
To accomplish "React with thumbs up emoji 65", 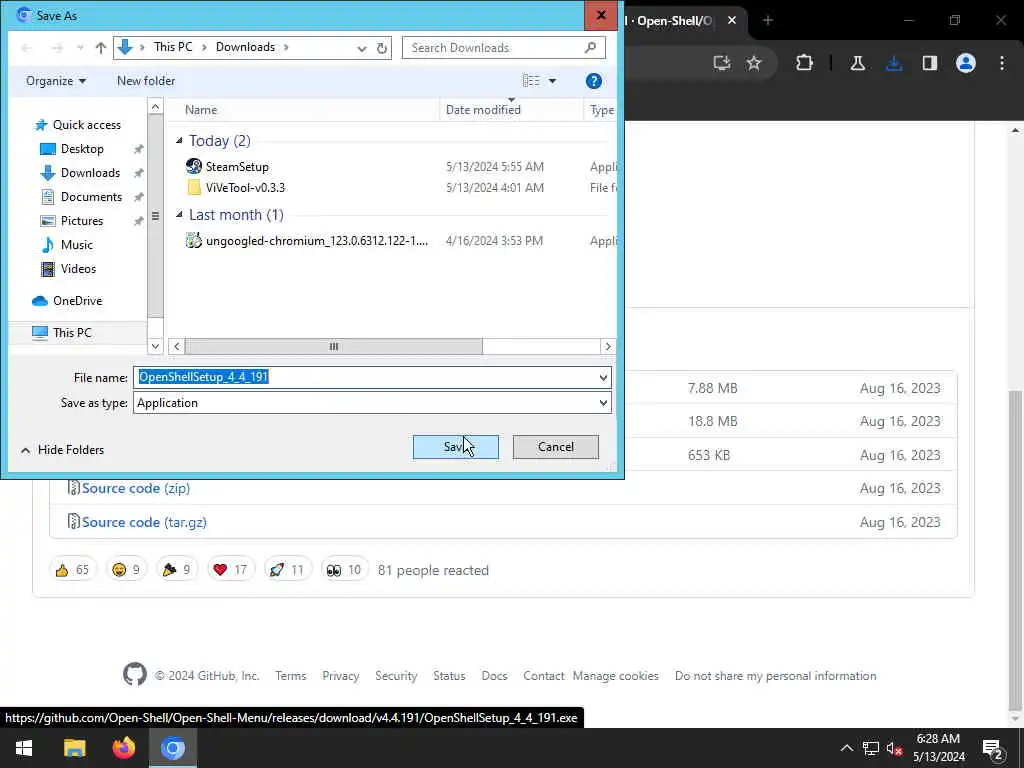I will pyautogui.click(x=72, y=570).
